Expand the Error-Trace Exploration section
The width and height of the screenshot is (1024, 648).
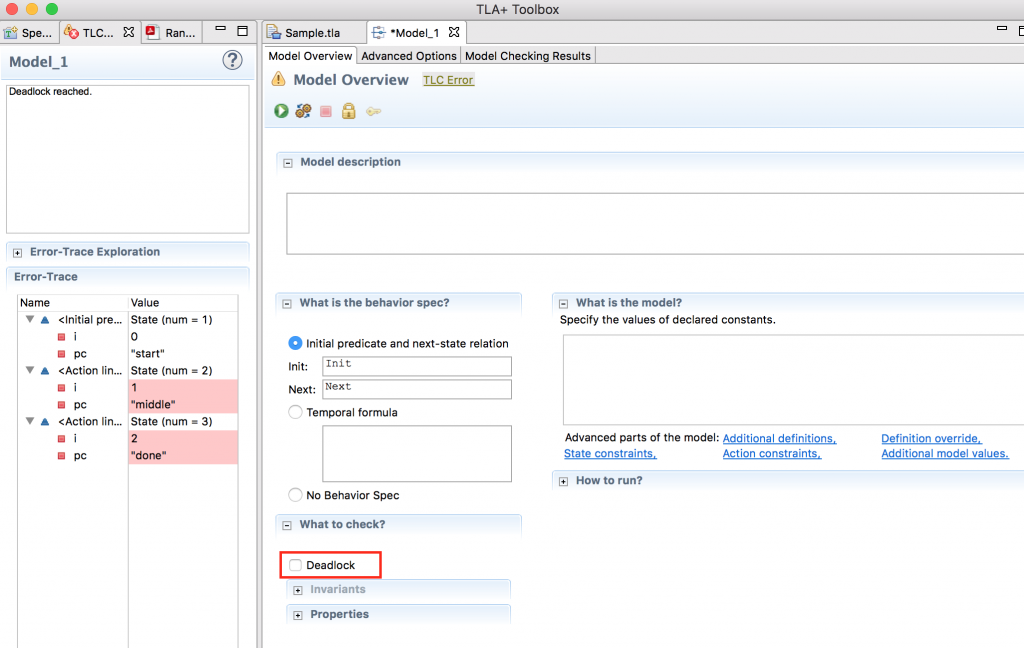(x=18, y=253)
